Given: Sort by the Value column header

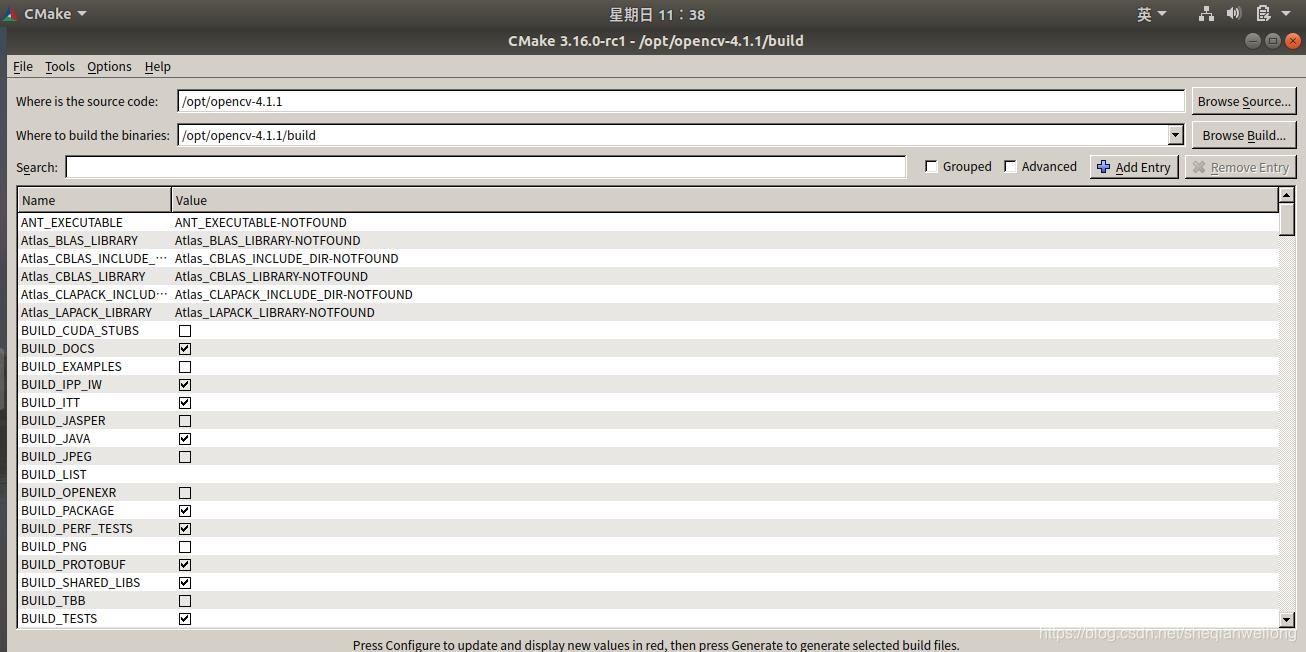Looking at the screenshot, I should [725, 200].
